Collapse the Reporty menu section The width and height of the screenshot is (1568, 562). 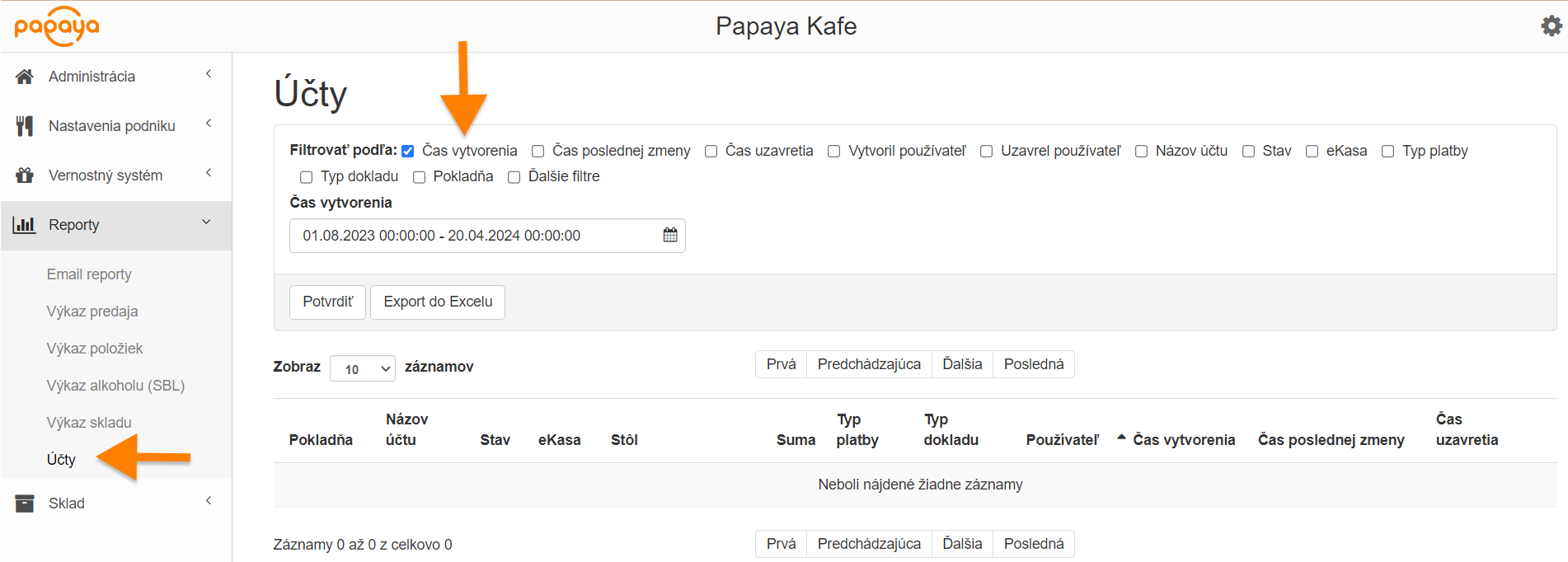206,222
